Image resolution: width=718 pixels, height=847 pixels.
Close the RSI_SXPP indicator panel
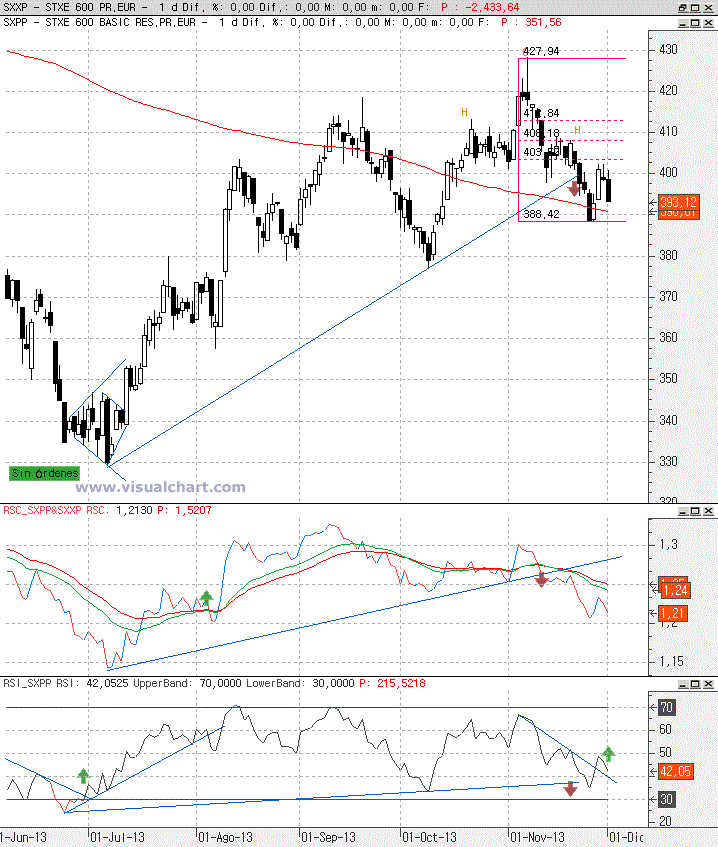coord(708,684)
